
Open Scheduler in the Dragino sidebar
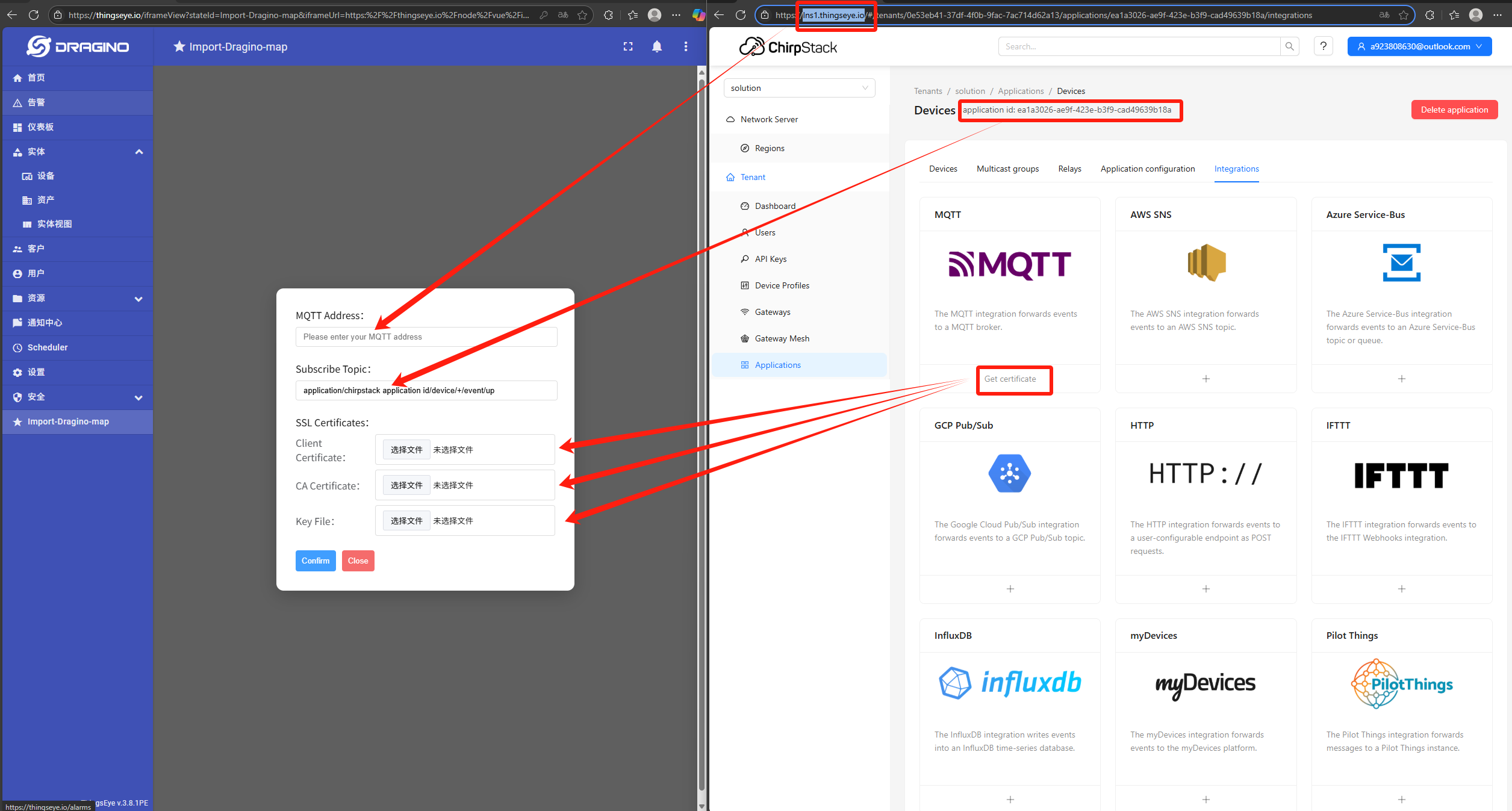78,347
